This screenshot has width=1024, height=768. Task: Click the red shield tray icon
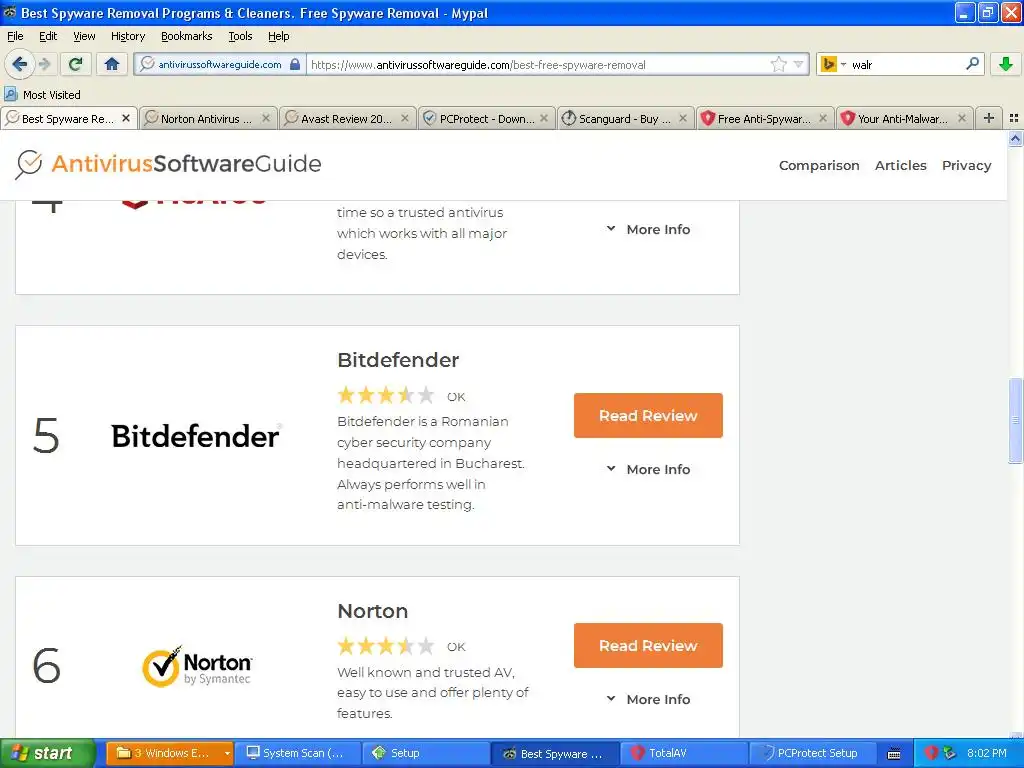click(931, 753)
